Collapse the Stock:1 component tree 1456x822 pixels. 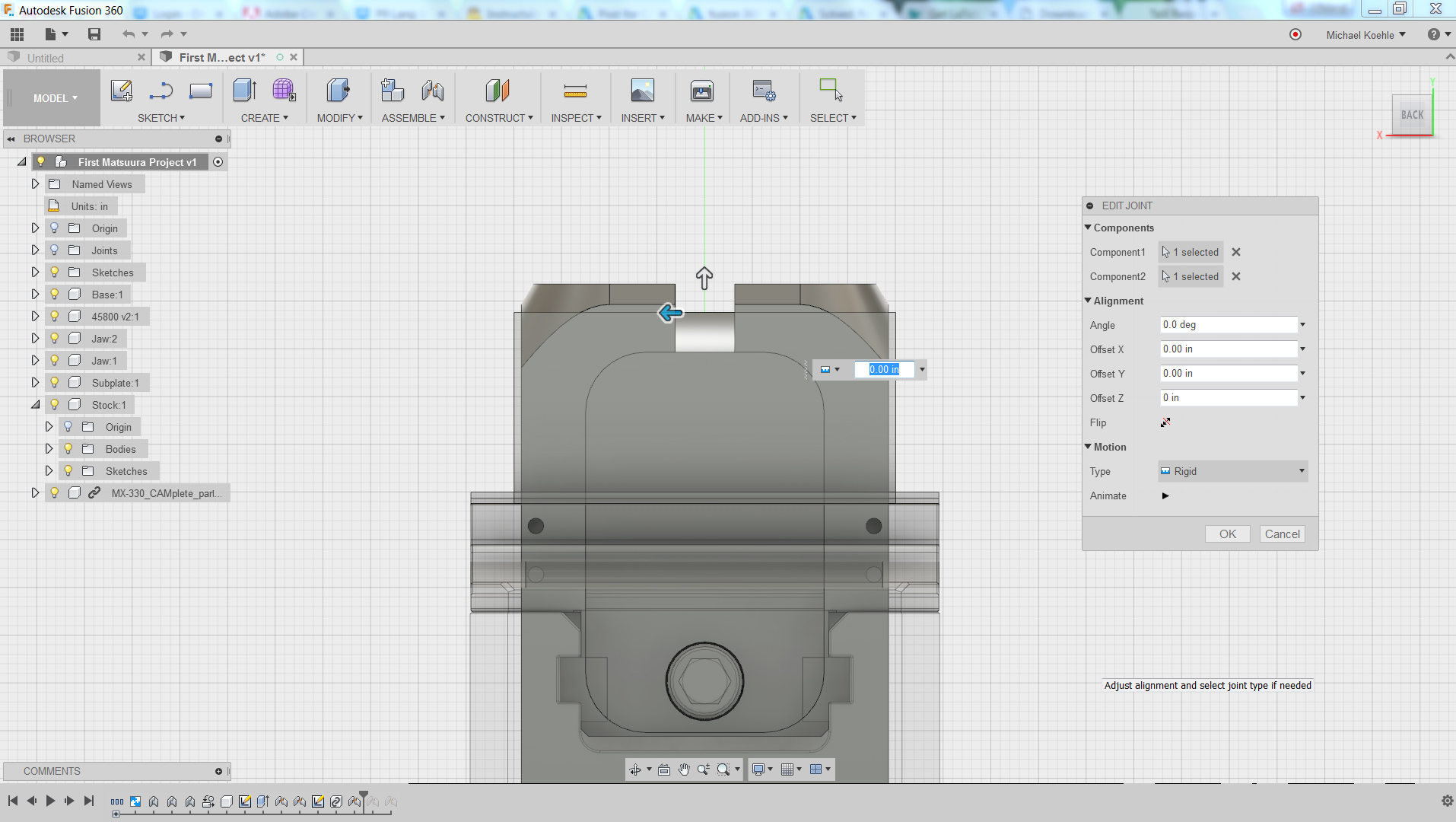[35, 405]
